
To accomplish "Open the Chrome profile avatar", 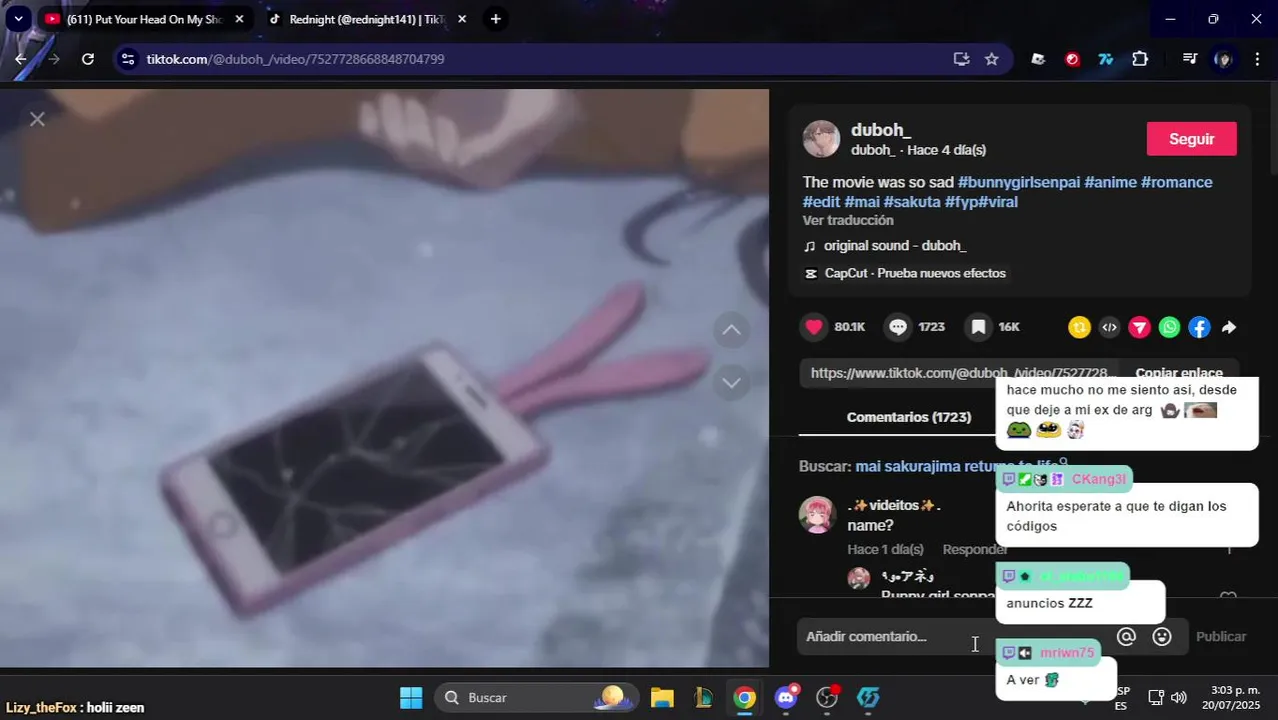I will coord(1223,59).
